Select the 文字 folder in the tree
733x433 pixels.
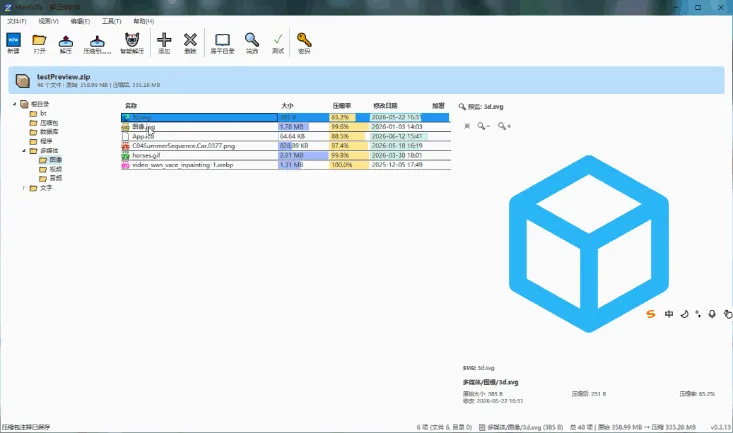pyautogui.click(x=46, y=188)
